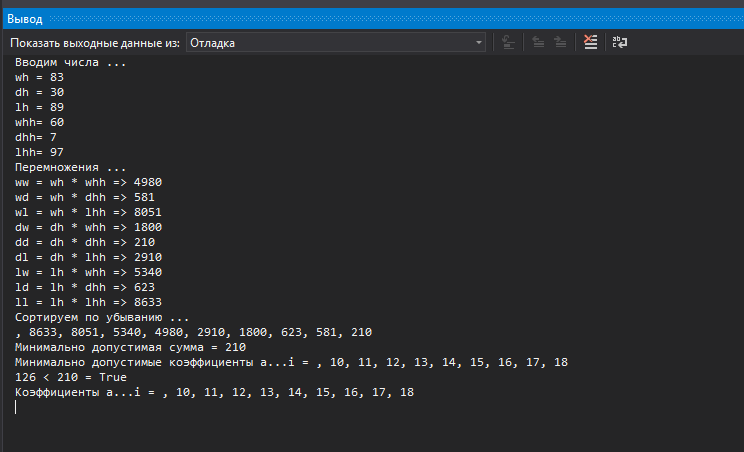The image size is (744, 452).
Task: Click the line 'lw = lh * whh => 5340'
Action: 88,272
